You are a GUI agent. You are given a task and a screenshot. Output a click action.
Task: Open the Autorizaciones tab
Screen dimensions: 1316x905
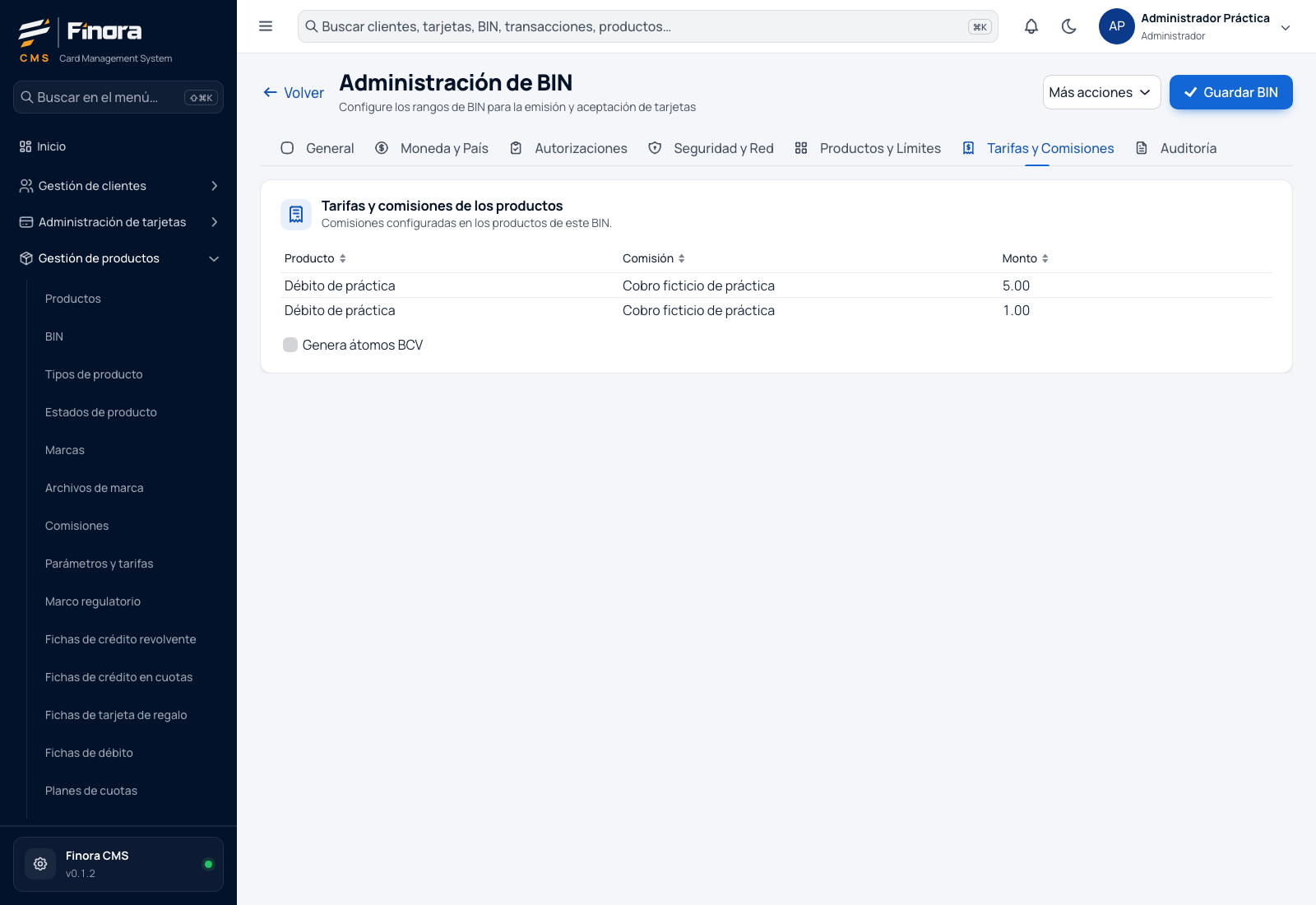point(568,148)
